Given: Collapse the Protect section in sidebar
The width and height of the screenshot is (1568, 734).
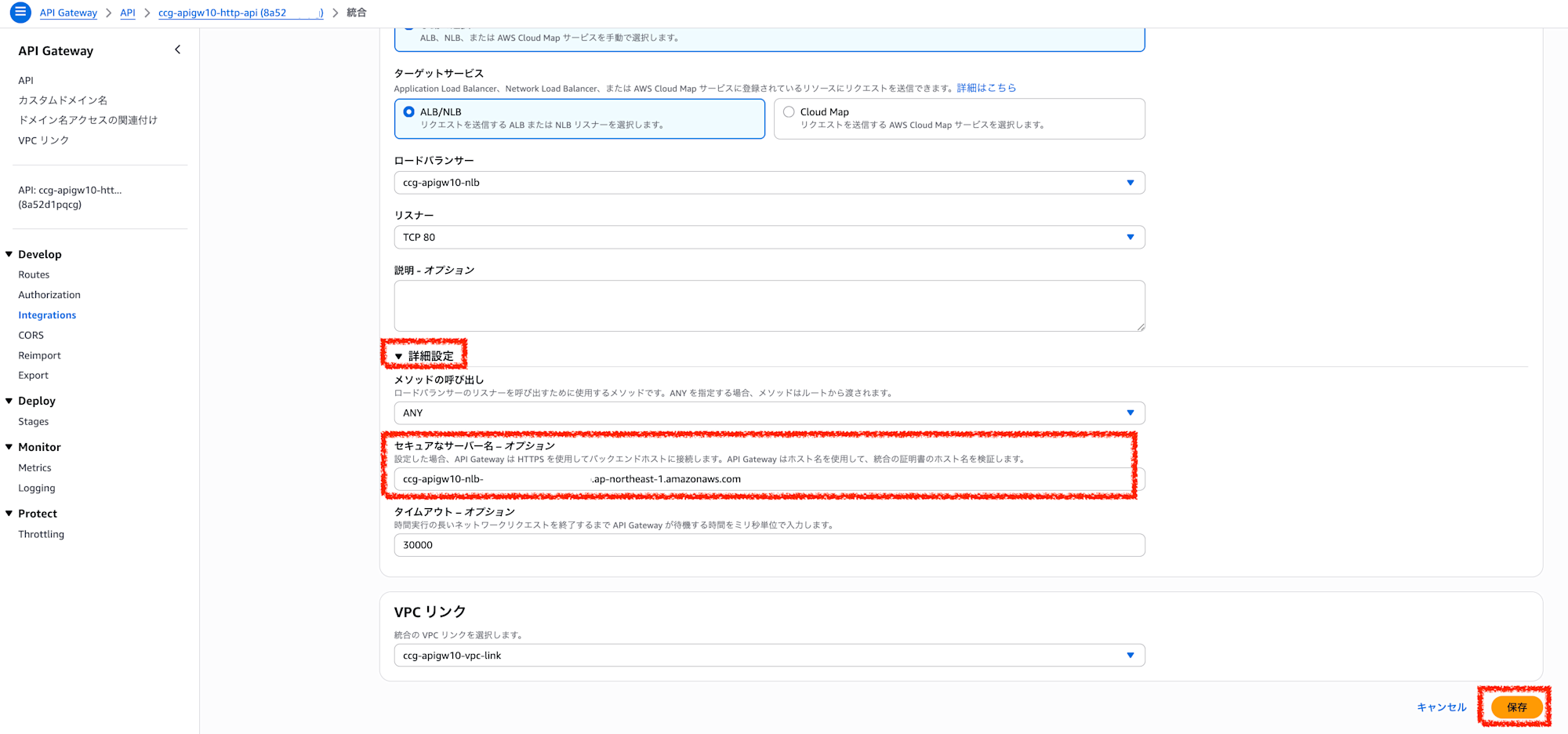Looking at the screenshot, I should [x=9, y=514].
